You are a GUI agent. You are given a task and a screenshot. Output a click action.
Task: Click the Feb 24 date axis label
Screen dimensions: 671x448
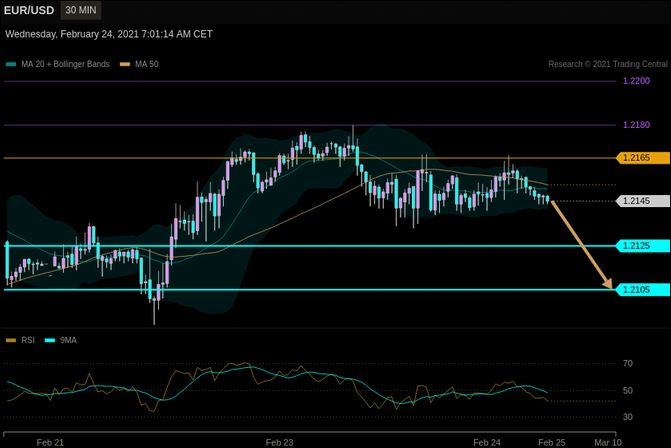pos(487,442)
